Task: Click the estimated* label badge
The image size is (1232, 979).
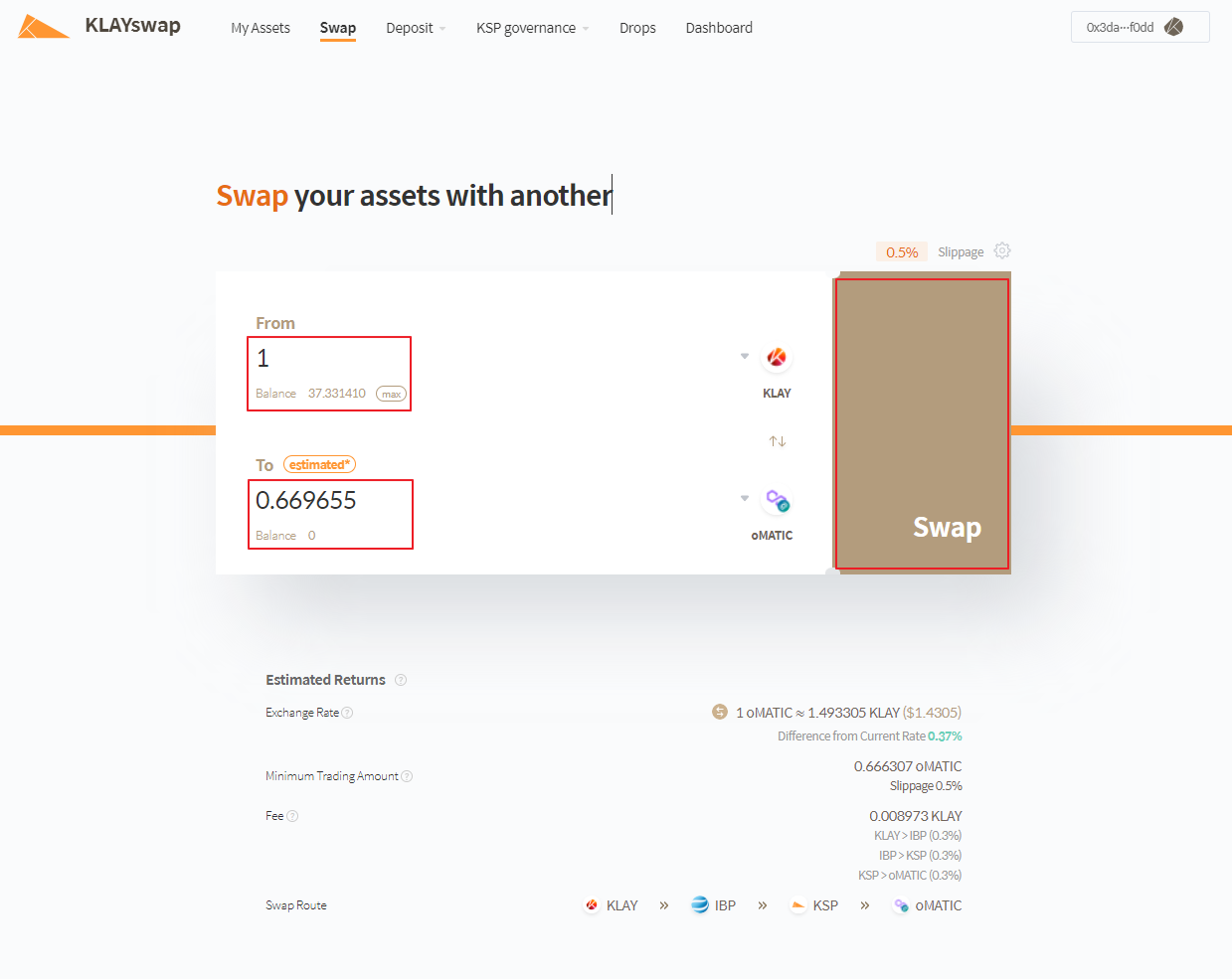Action: point(319,464)
